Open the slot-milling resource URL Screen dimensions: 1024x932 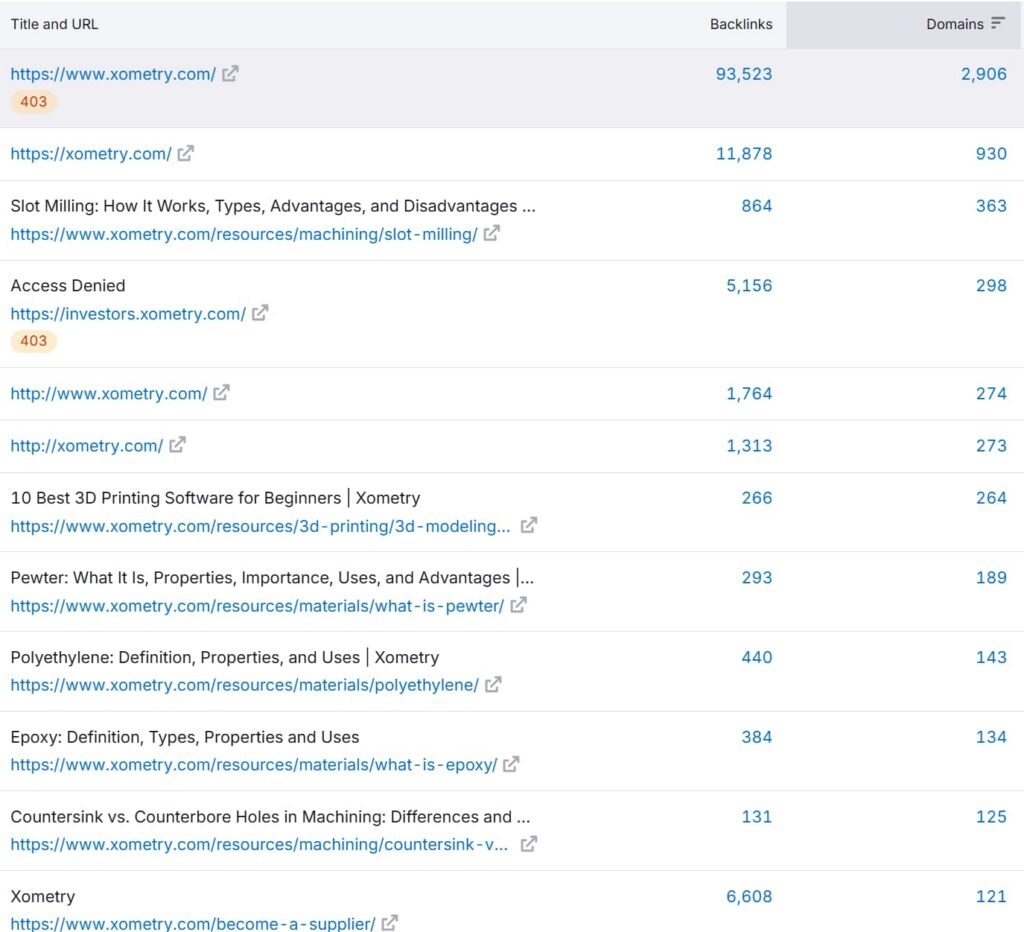click(x=244, y=234)
